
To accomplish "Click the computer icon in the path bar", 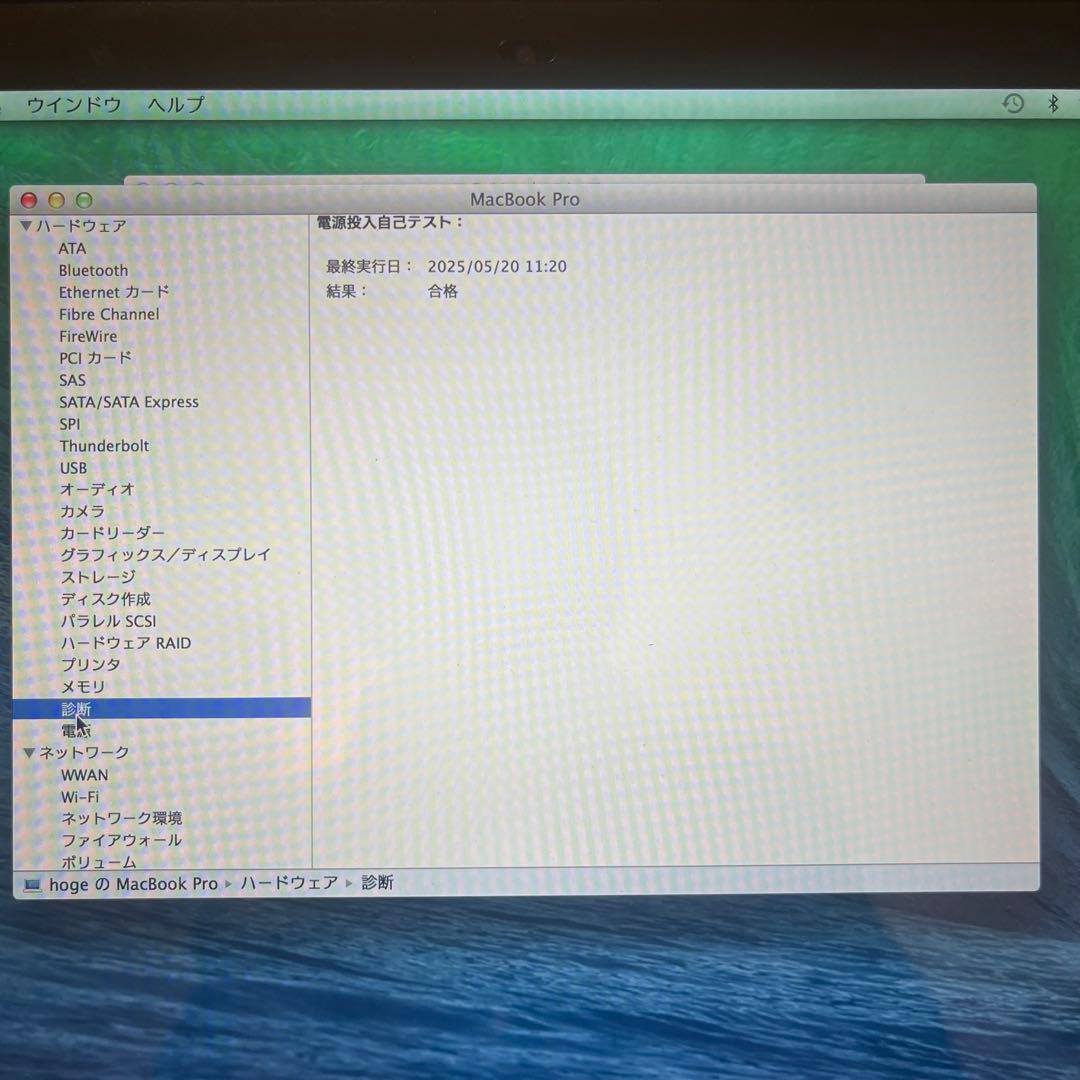I will tap(32, 885).
